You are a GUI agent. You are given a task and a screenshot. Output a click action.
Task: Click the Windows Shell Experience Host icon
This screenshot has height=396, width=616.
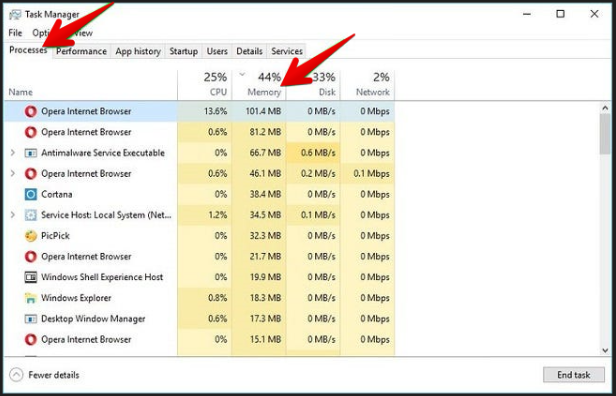point(31,277)
